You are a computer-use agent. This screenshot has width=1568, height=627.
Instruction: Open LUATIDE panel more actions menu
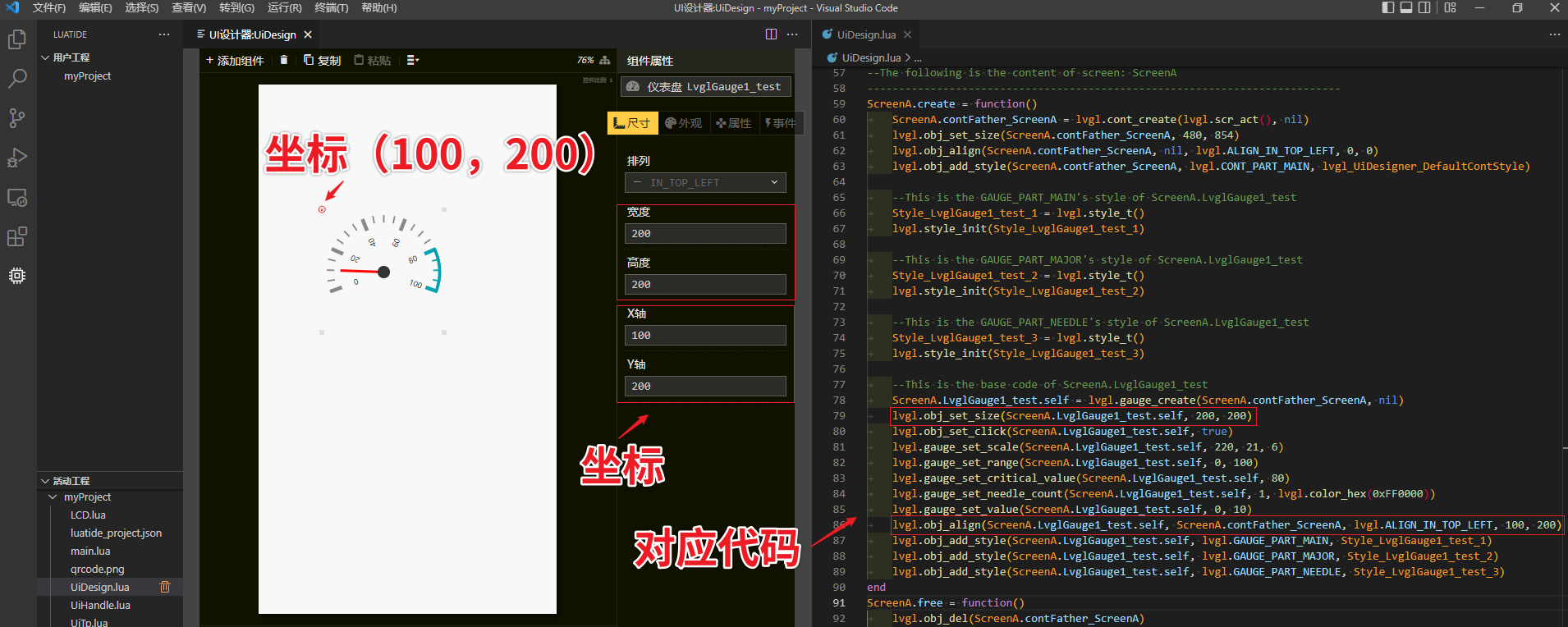[x=164, y=34]
